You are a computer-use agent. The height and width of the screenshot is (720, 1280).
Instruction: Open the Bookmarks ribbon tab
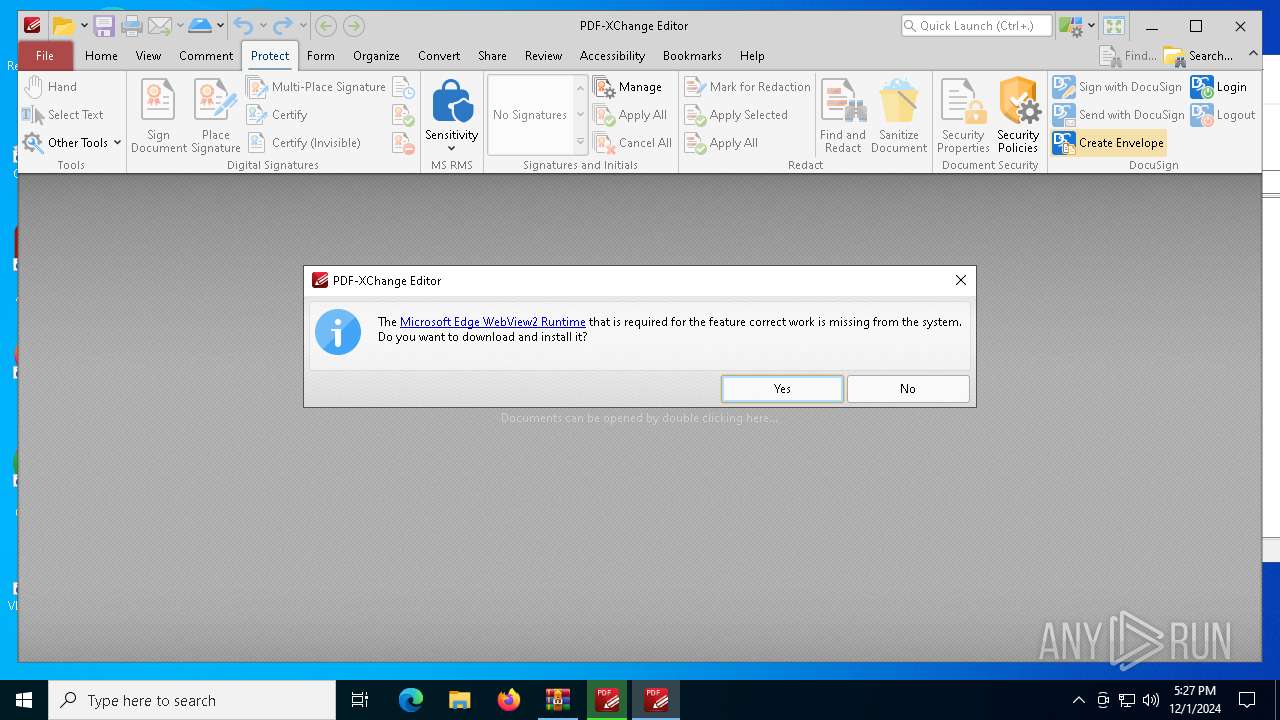coord(692,56)
